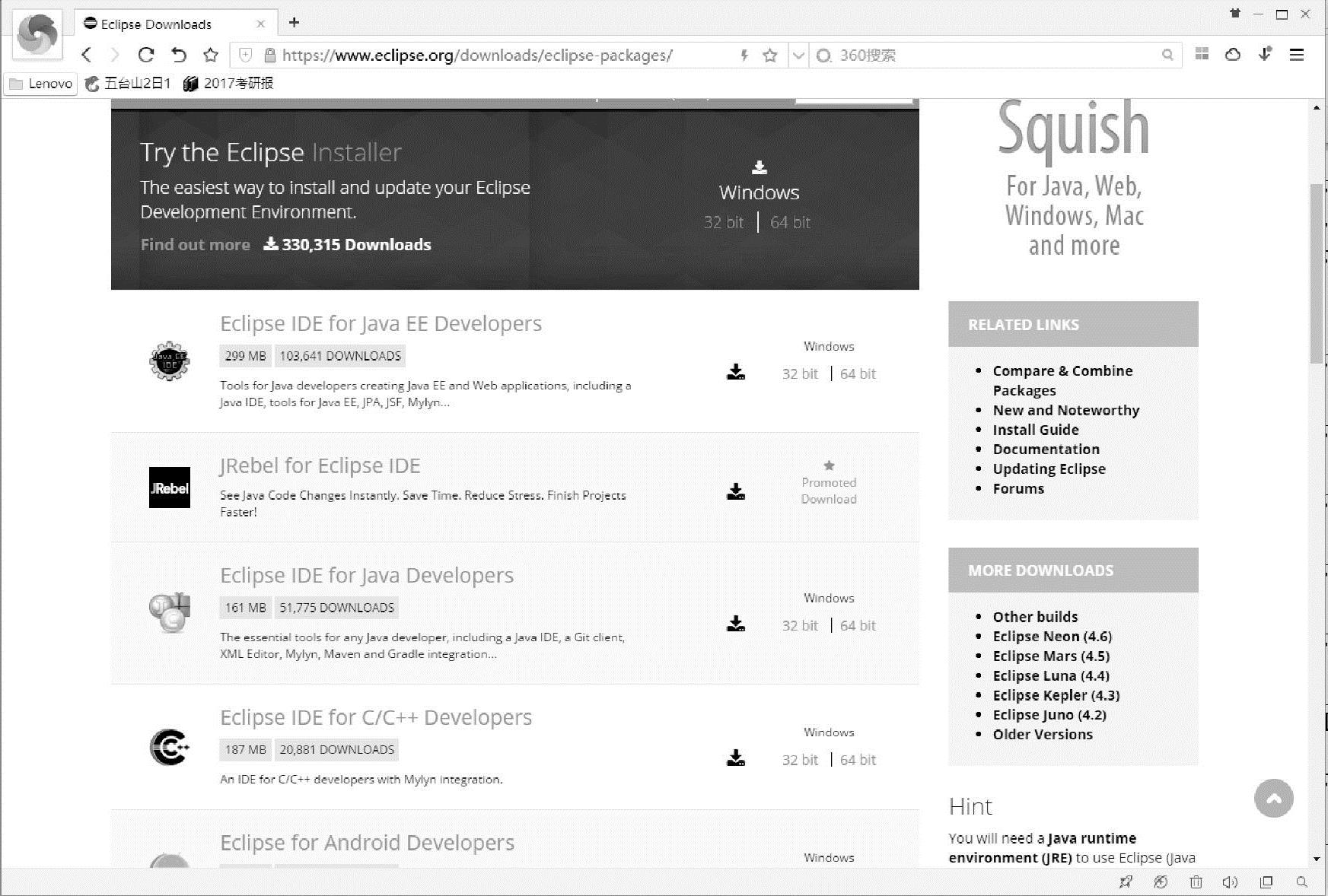The width and height of the screenshot is (1328, 896).
Task: Click the status bar trash icon
Action: 1196,882
